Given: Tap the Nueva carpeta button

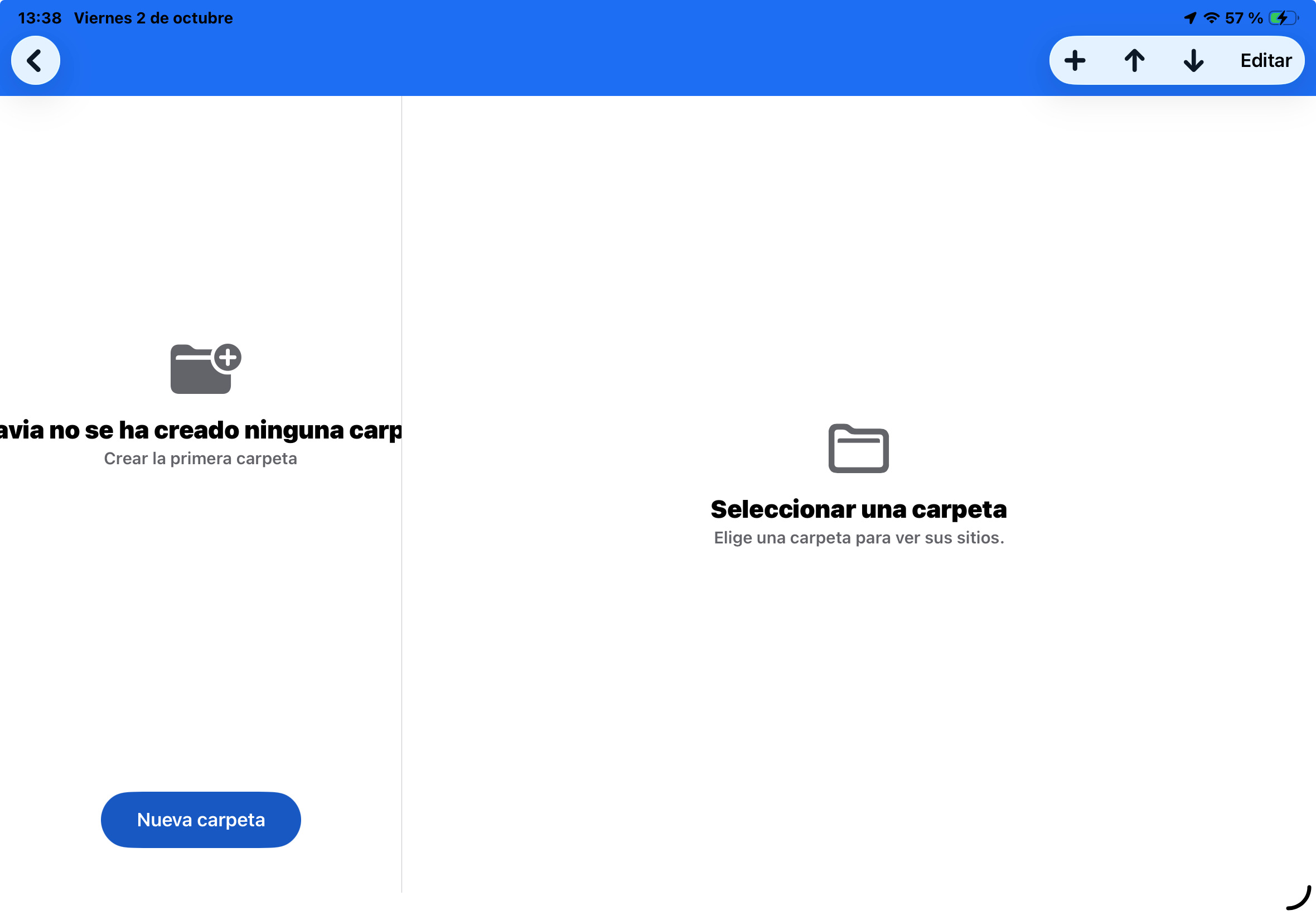Looking at the screenshot, I should coord(201,819).
